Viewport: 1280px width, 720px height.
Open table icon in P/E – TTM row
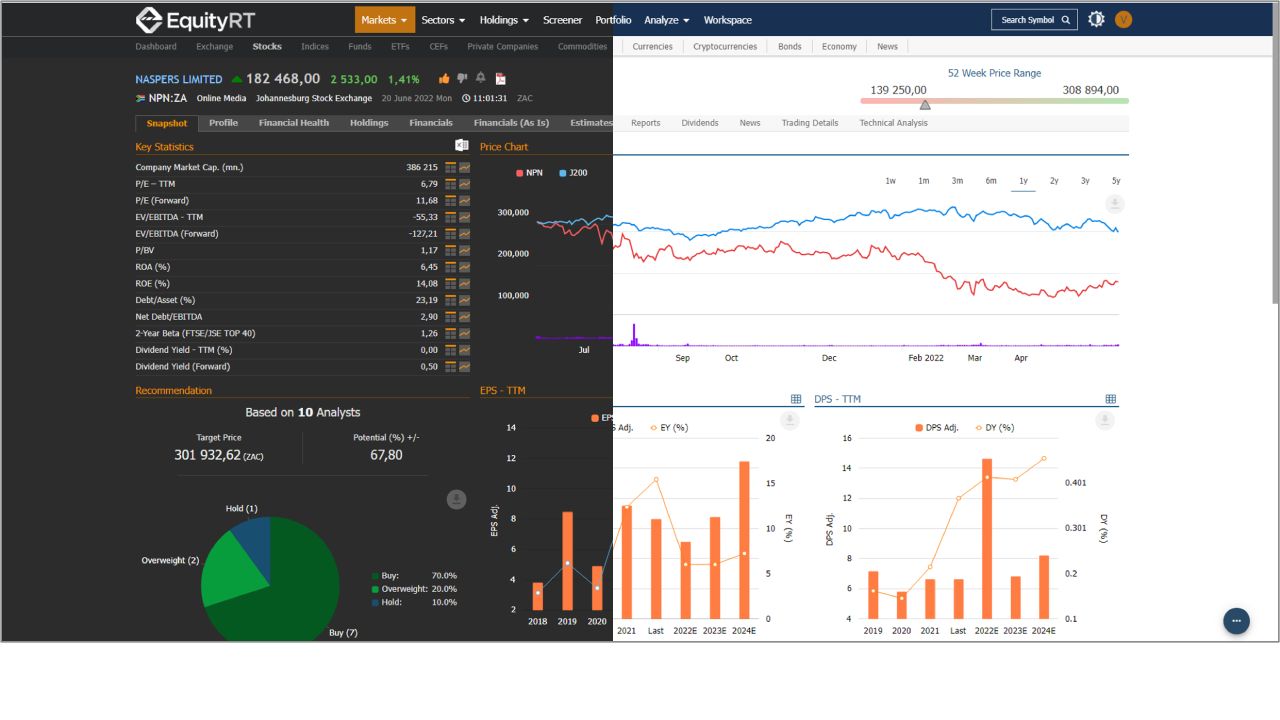[x=451, y=184]
